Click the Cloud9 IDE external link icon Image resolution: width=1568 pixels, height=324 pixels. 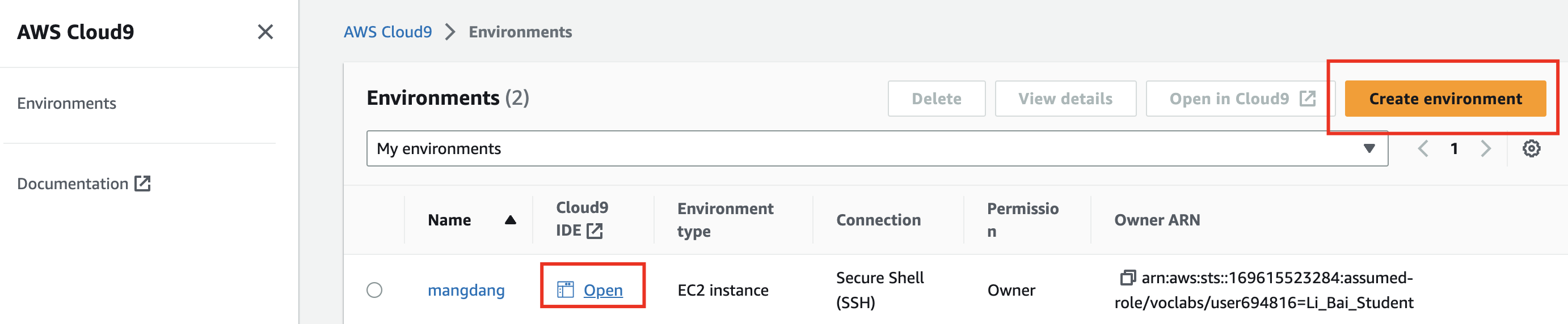point(594,231)
